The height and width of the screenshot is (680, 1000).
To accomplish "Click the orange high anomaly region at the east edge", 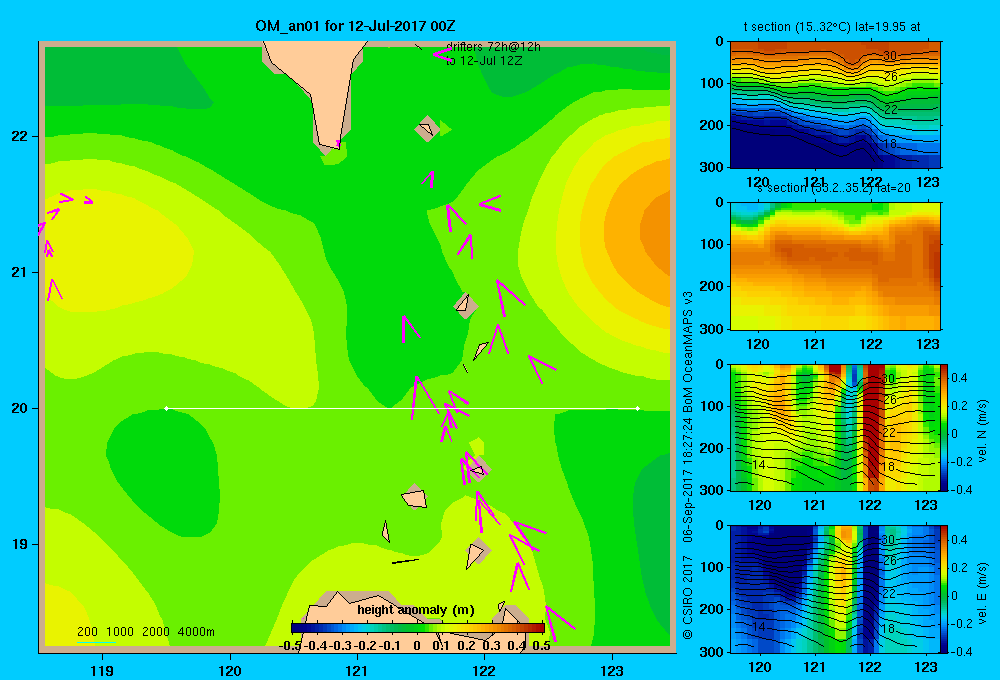I will coord(654,230).
